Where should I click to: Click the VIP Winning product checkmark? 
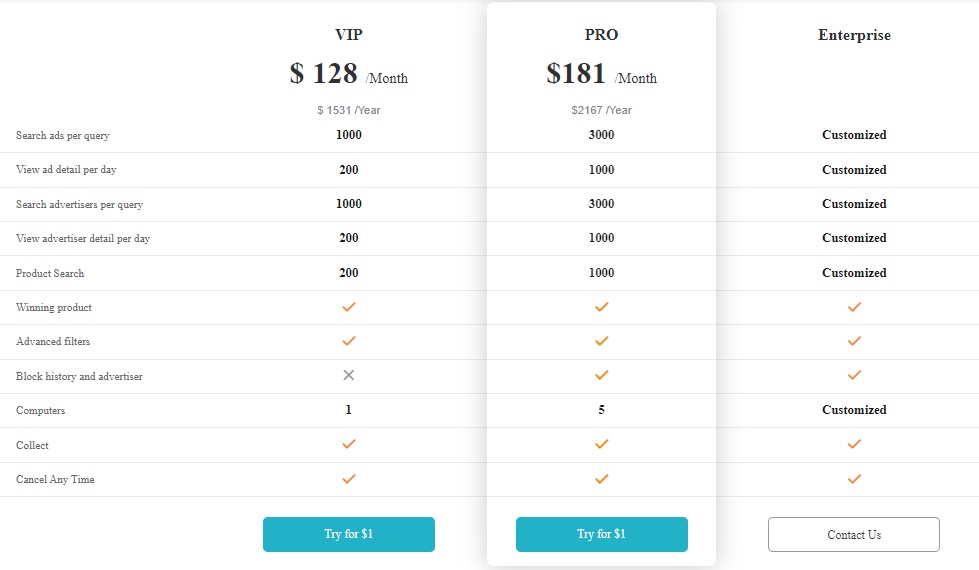pyautogui.click(x=348, y=307)
